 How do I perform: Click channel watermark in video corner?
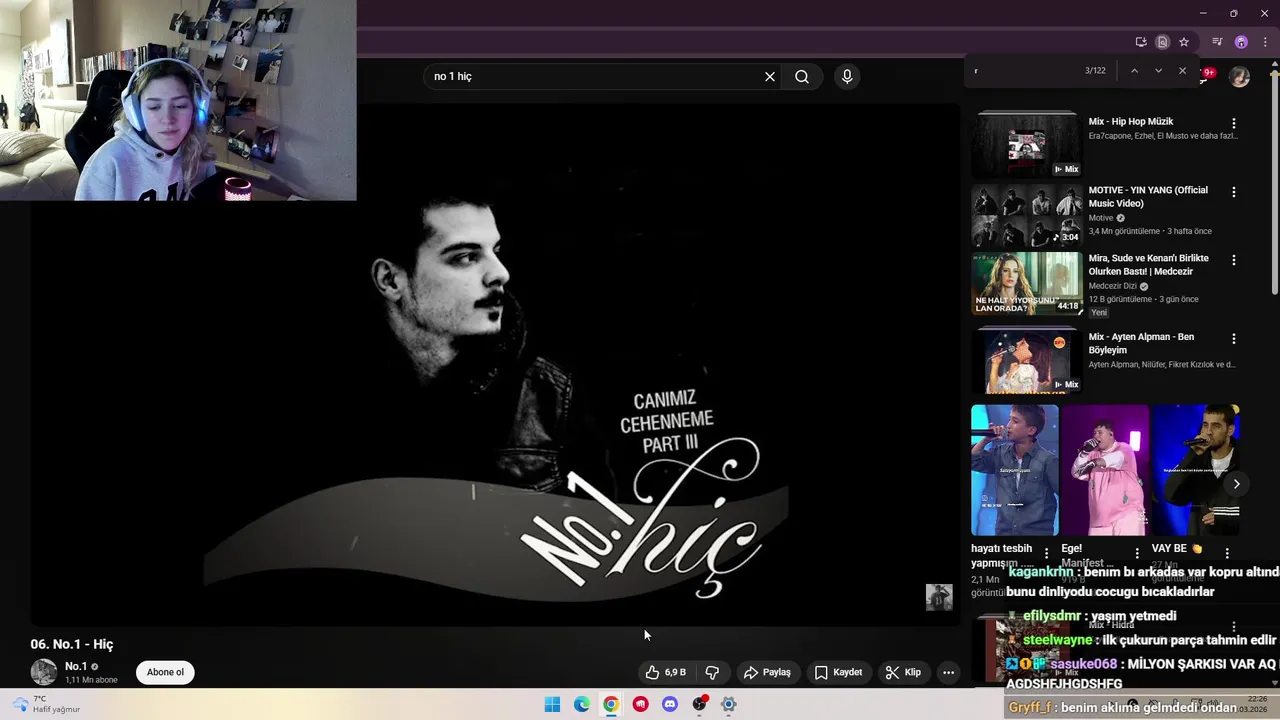939,597
